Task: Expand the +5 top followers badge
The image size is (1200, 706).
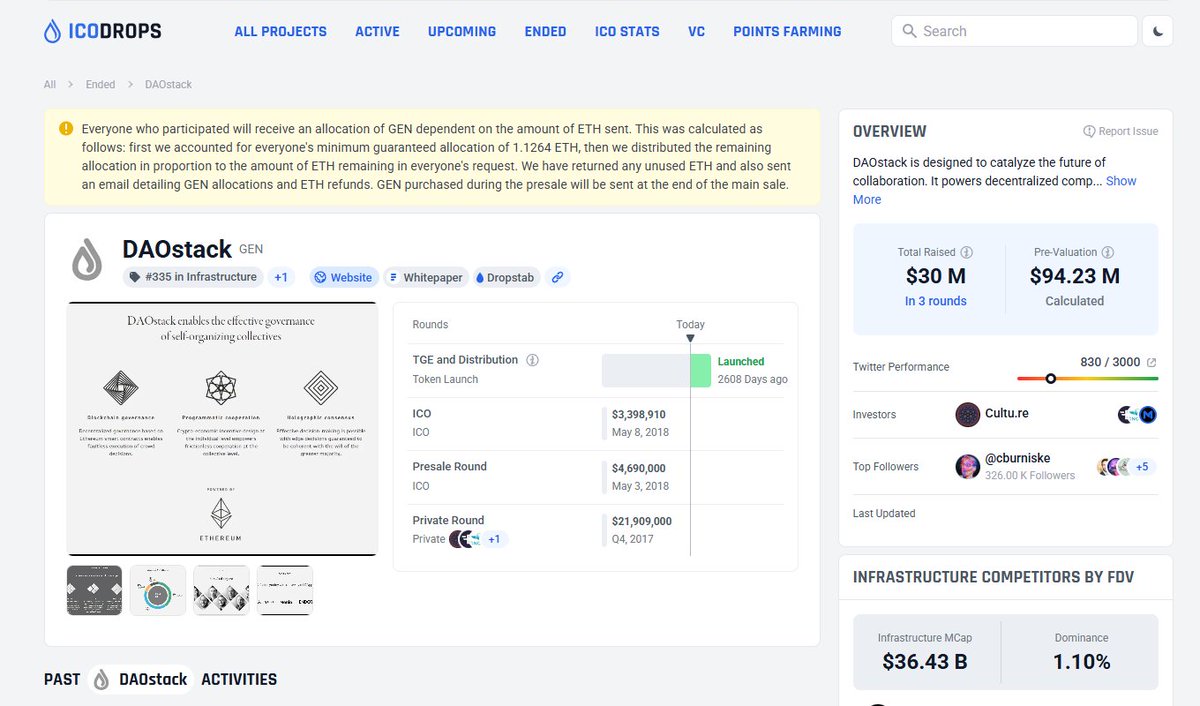Action: (1143, 466)
